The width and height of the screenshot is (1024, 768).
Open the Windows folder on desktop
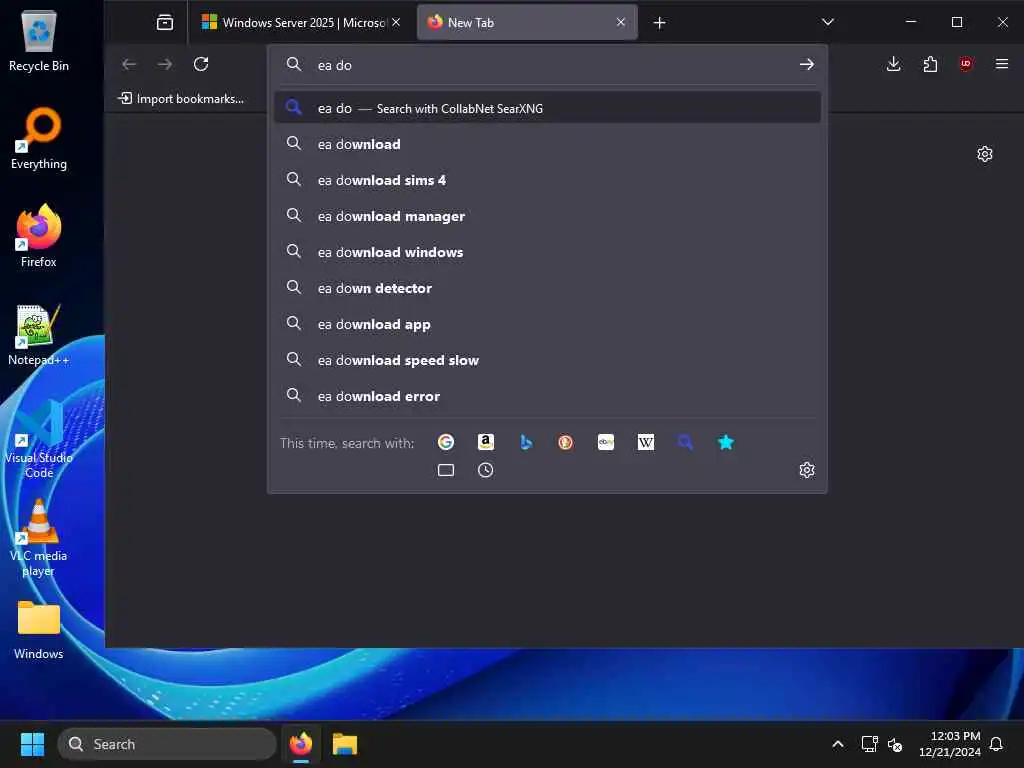(39, 630)
